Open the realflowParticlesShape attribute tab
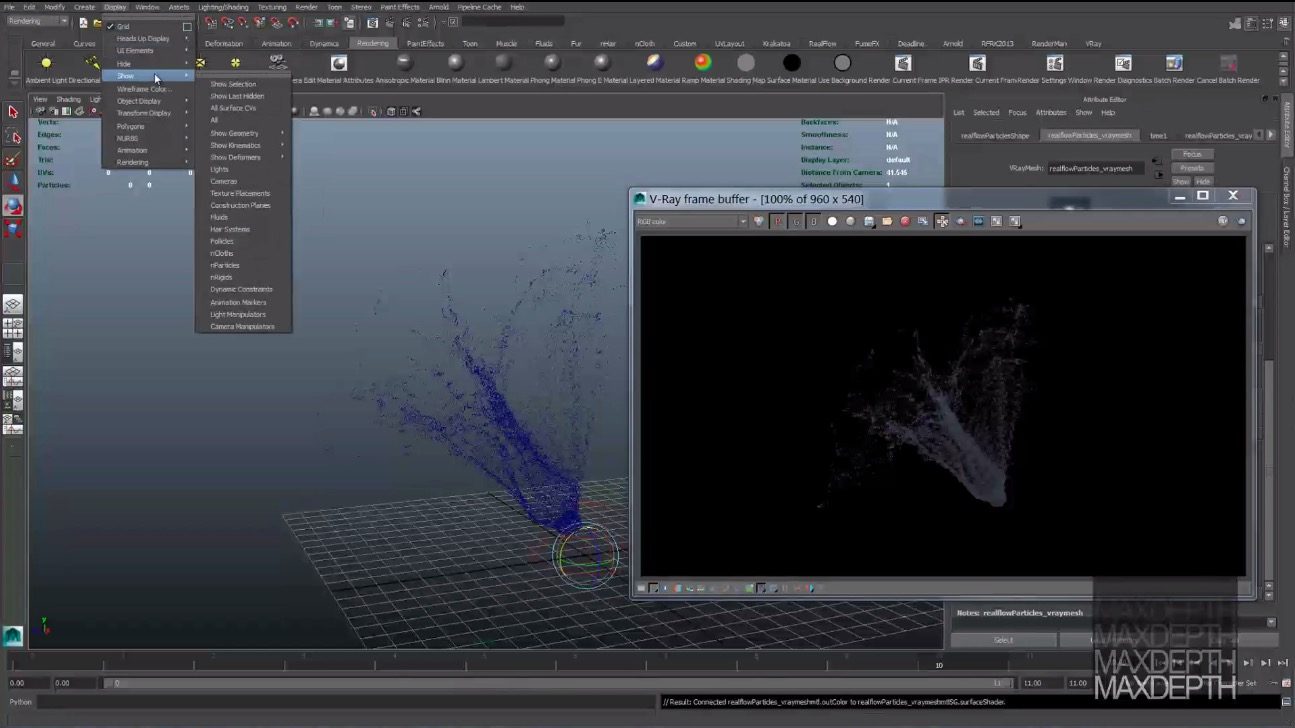 point(994,135)
